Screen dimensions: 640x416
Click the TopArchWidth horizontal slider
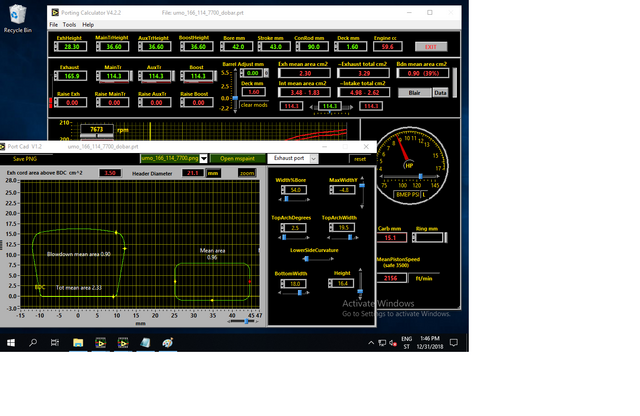[x=343, y=237]
